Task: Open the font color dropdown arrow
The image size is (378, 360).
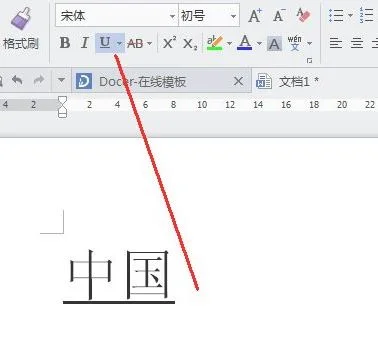Action: [x=259, y=43]
